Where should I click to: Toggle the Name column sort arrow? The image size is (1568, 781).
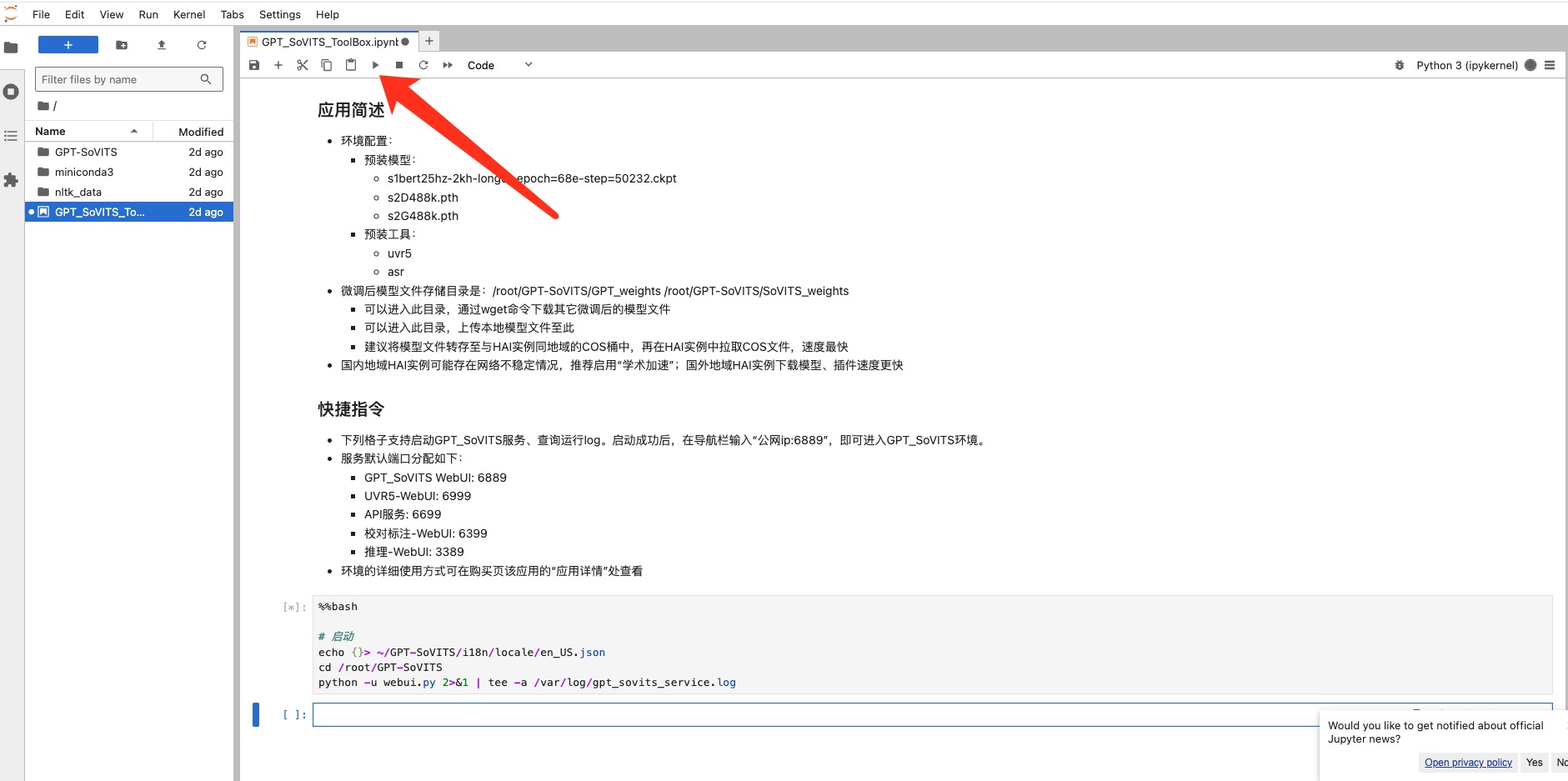[x=134, y=130]
